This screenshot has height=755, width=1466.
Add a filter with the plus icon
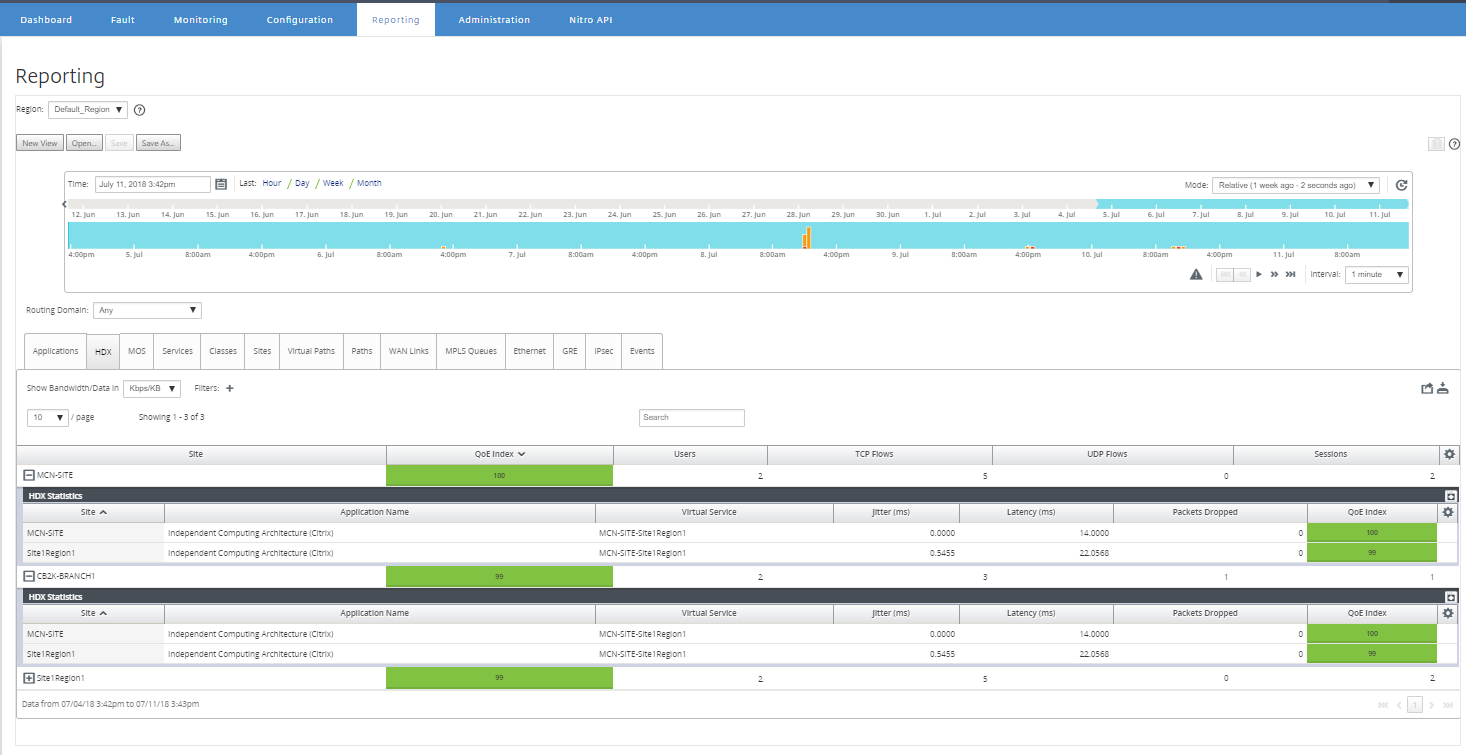[x=229, y=388]
